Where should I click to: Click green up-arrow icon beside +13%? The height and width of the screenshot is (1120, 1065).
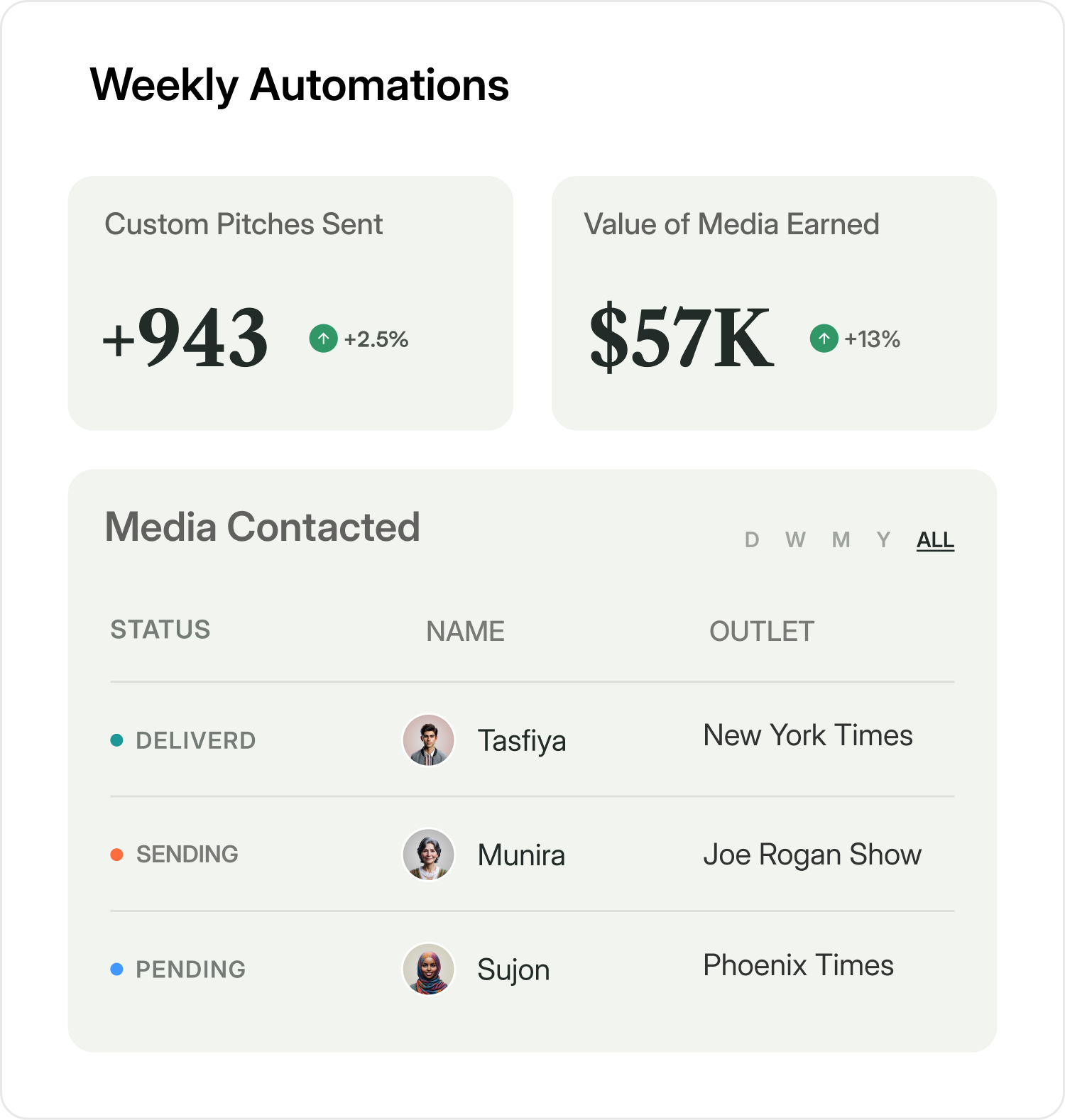click(x=824, y=339)
